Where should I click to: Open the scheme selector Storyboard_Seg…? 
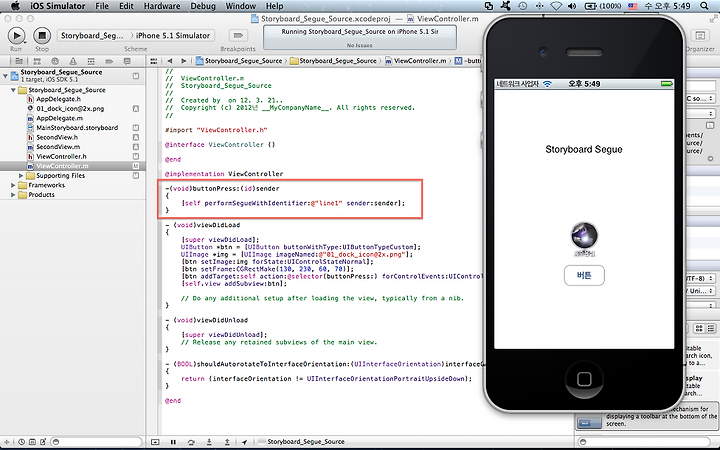tap(92, 35)
